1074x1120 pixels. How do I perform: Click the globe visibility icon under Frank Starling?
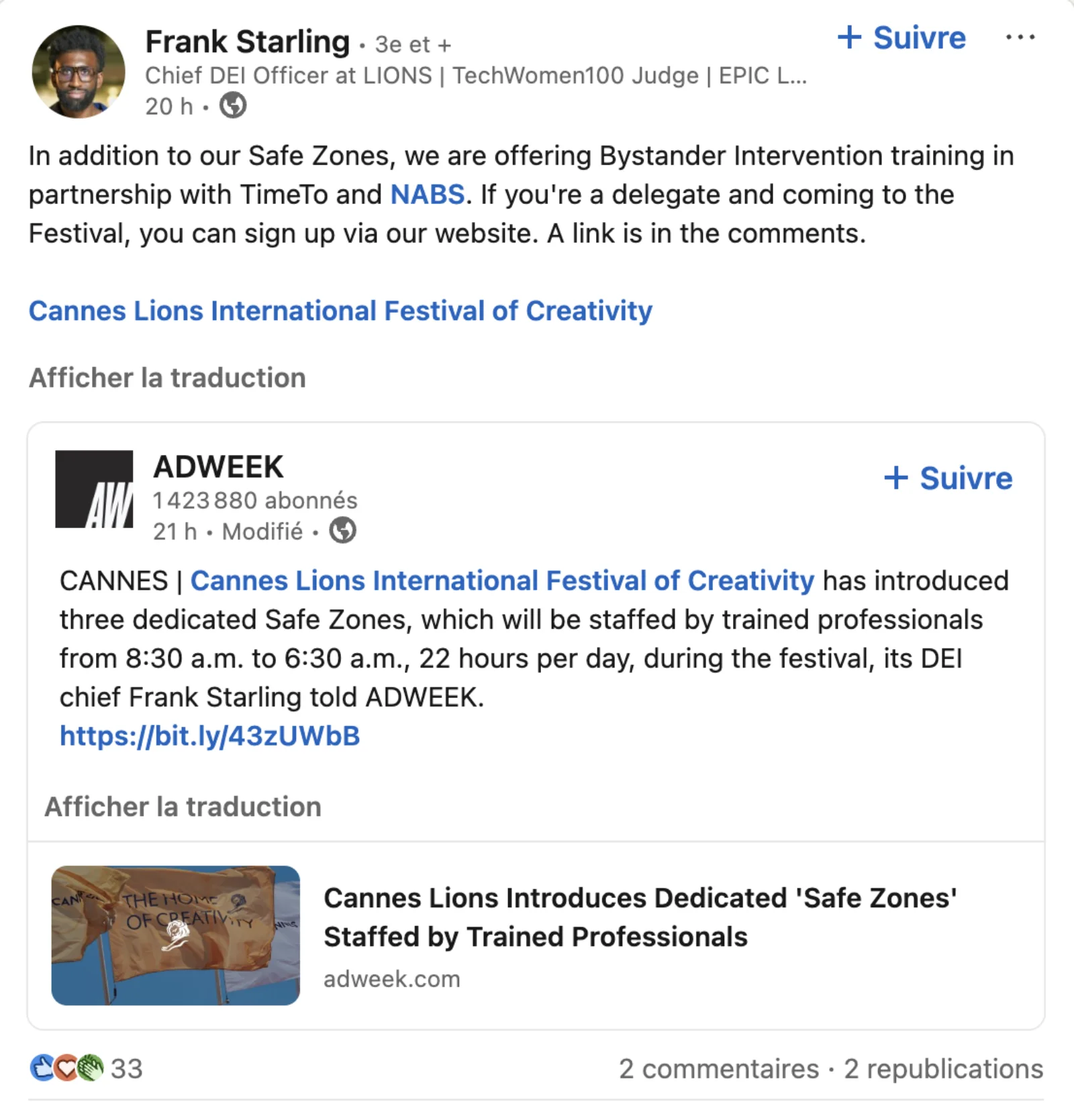pyautogui.click(x=233, y=106)
